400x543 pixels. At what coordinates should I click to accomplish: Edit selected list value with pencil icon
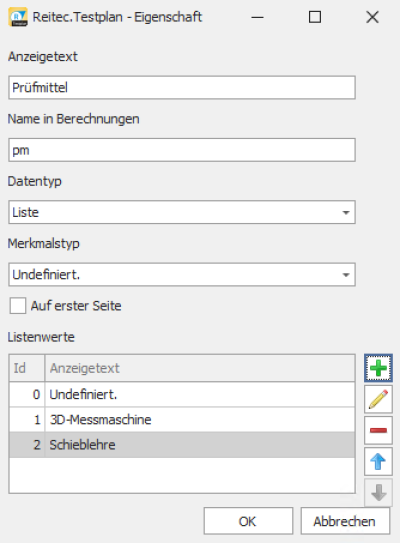(x=378, y=399)
